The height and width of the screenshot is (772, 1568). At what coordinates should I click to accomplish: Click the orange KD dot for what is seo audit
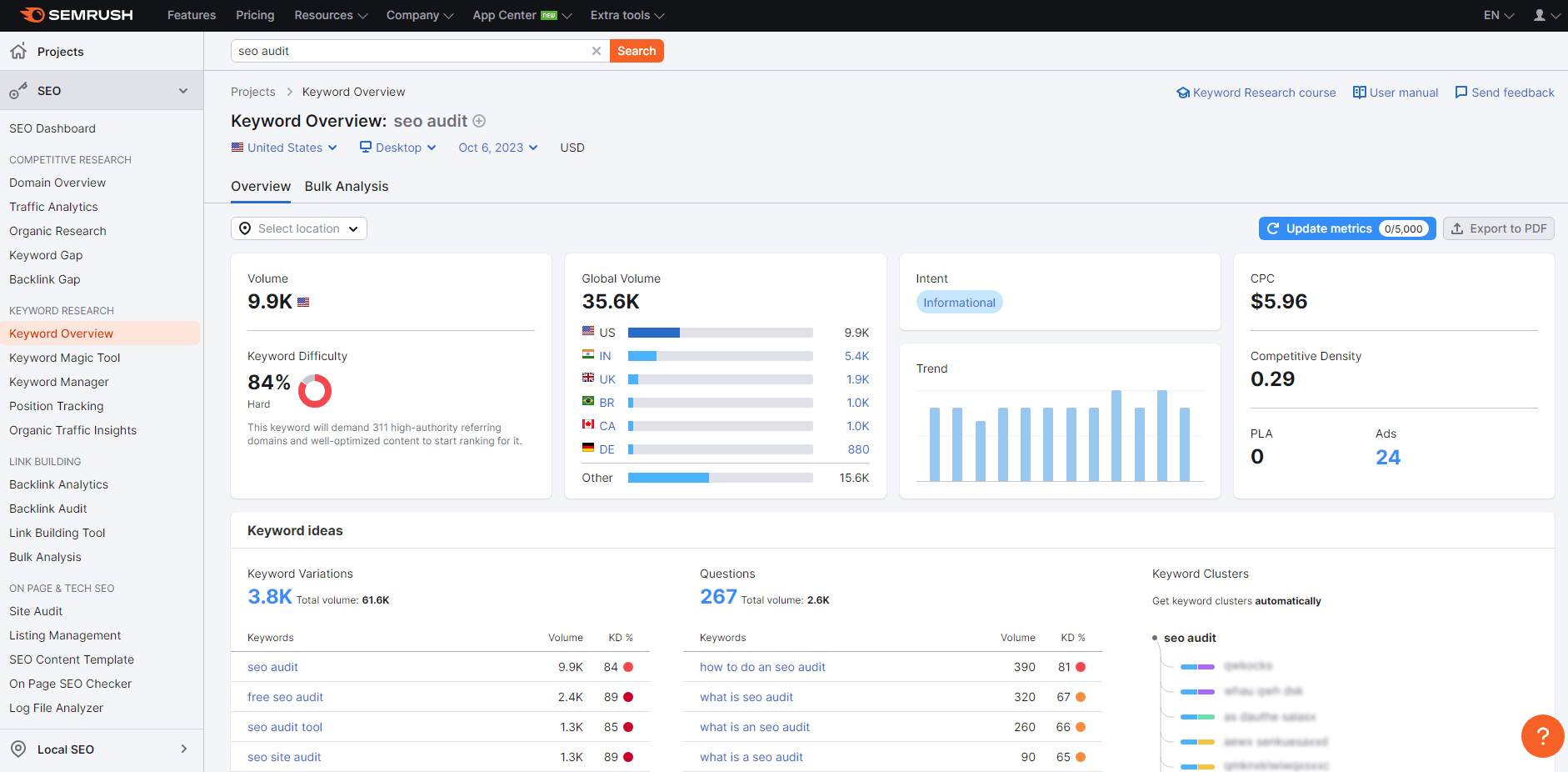coord(1081,697)
